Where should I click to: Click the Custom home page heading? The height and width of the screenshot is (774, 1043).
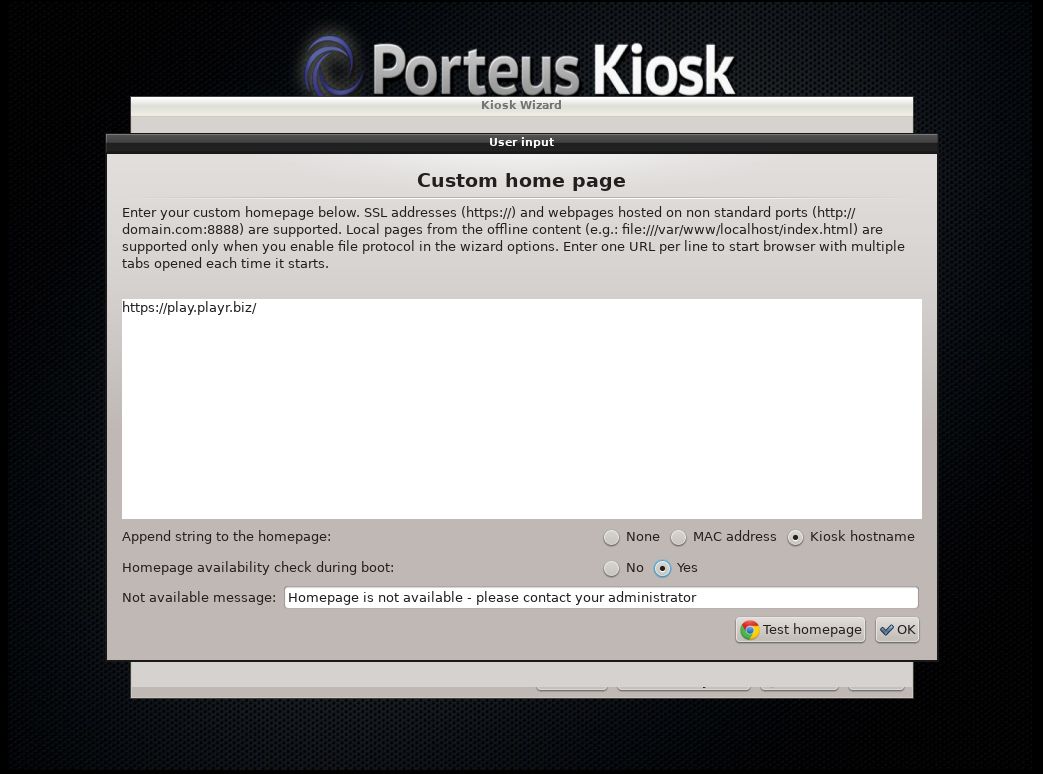pos(521,181)
